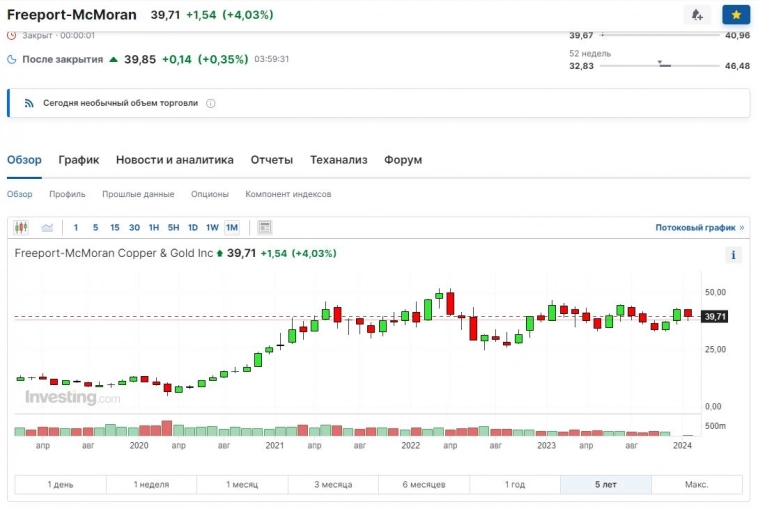Go to Прошлые данные sub-section
This screenshot has height=509, width=758.
pos(138,194)
